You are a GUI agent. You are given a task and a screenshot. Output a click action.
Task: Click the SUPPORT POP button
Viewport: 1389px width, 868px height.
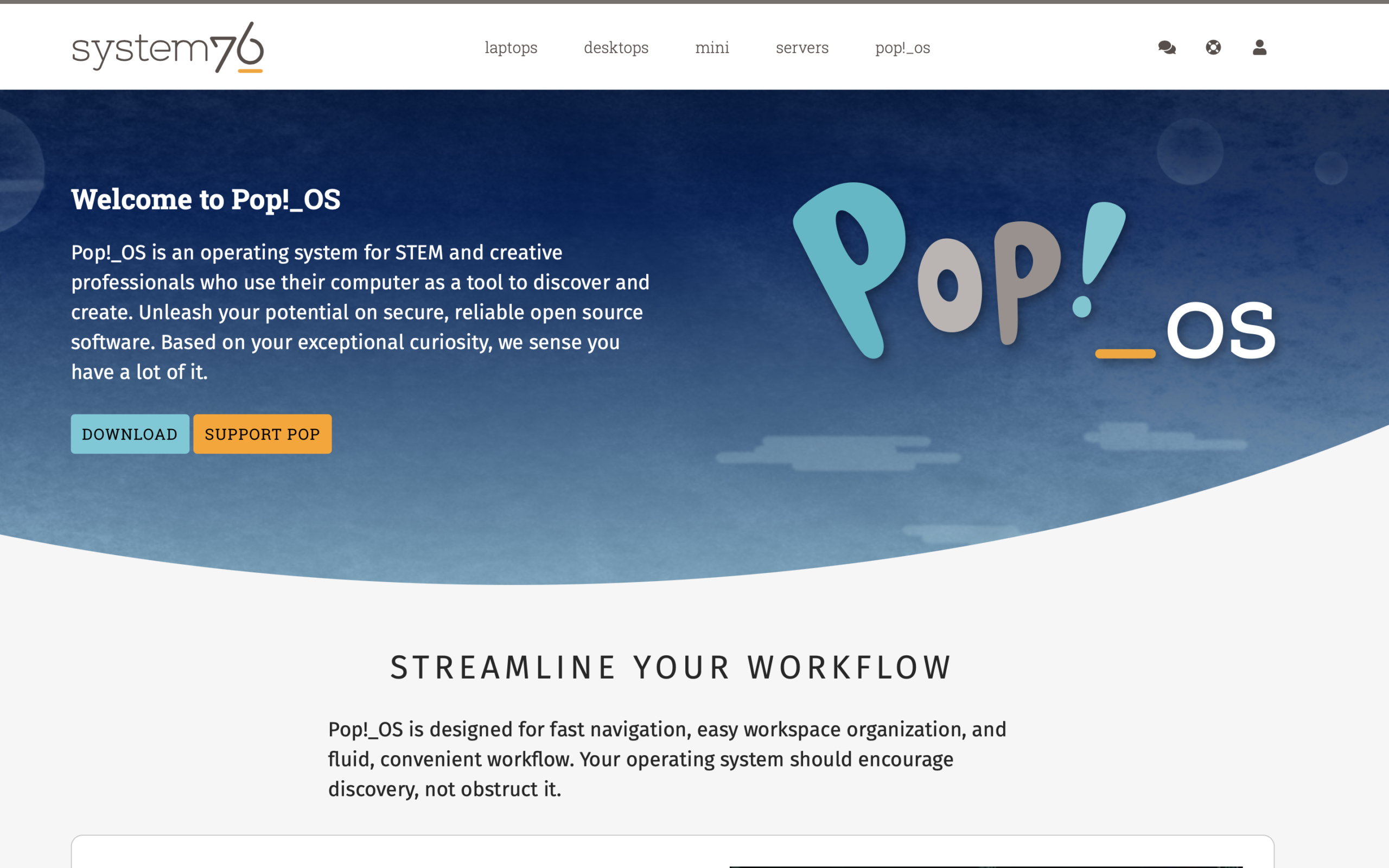pyautogui.click(x=262, y=434)
